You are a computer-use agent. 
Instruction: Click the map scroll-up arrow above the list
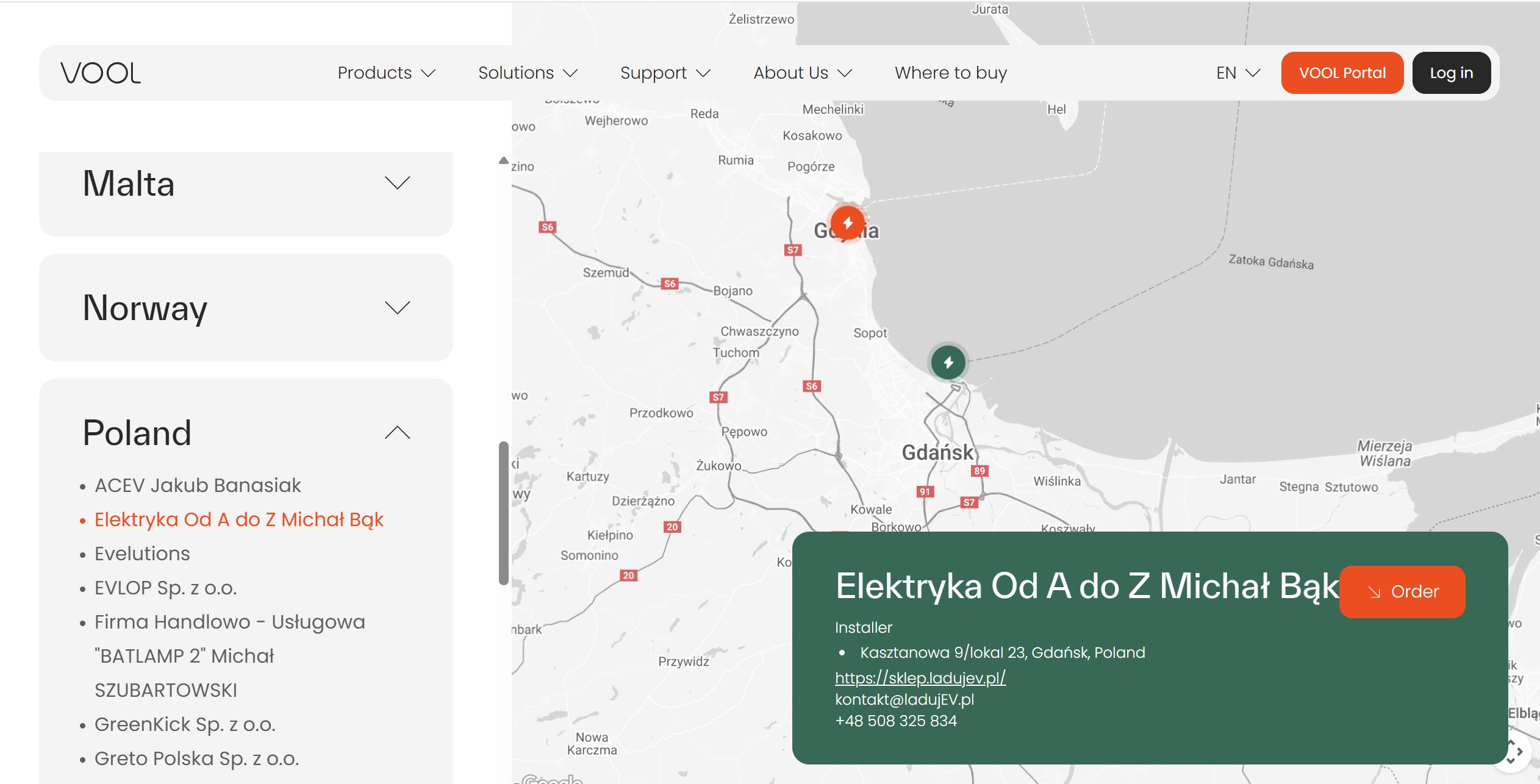pyautogui.click(x=504, y=160)
